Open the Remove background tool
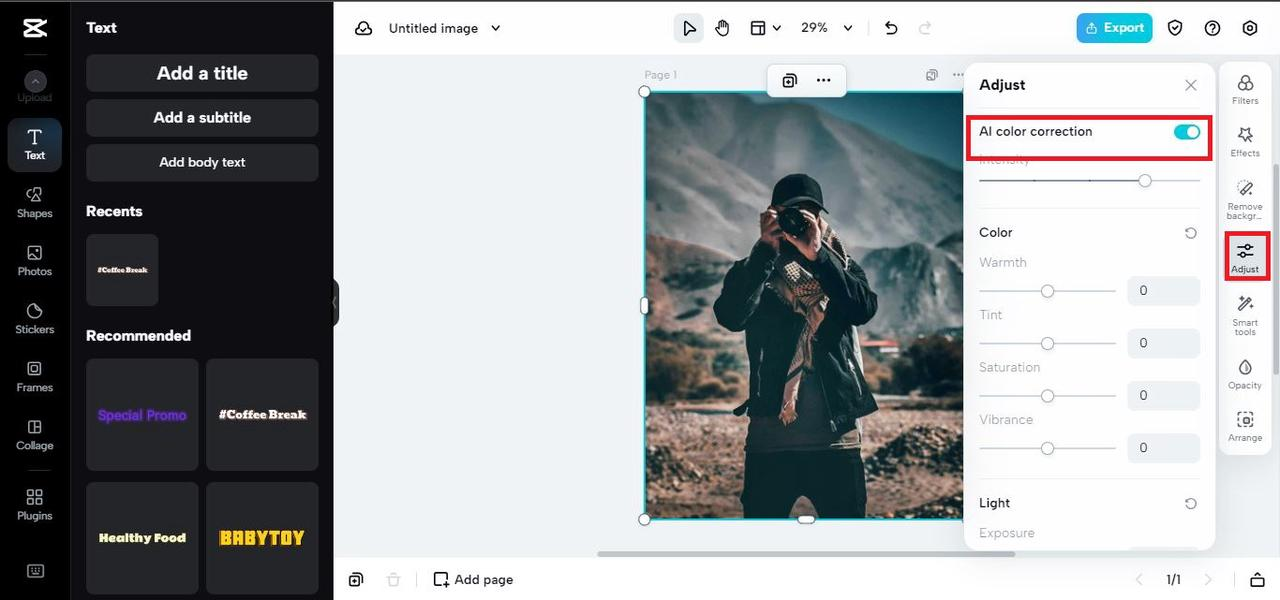Viewport: 1280px width, 600px height. (x=1245, y=199)
